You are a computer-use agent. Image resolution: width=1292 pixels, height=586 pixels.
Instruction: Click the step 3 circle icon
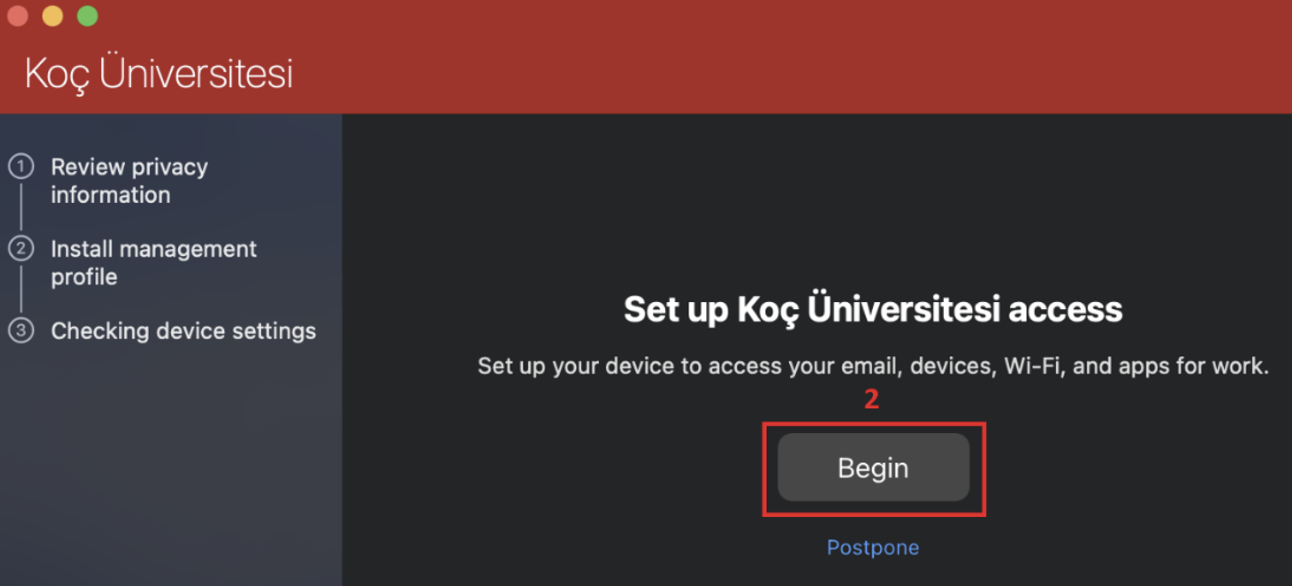point(21,330)
